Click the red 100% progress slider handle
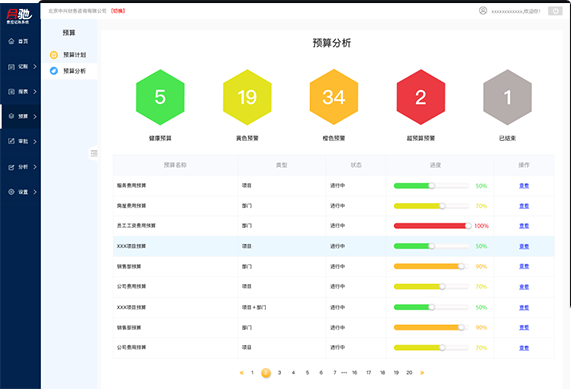The width and height of the screenshot is (571, 389). 468,226
